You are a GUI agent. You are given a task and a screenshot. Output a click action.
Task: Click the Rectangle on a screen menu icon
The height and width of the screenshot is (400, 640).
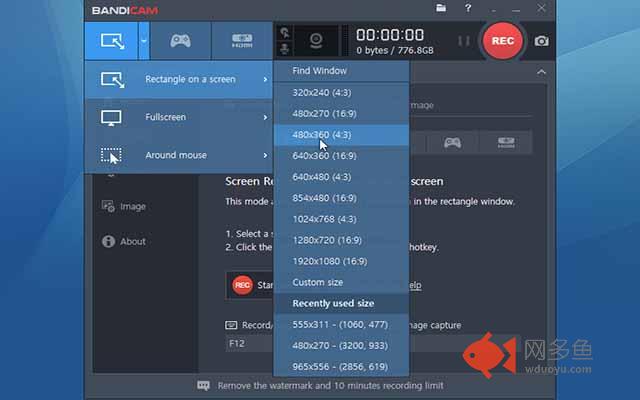(x=112, y=80)
